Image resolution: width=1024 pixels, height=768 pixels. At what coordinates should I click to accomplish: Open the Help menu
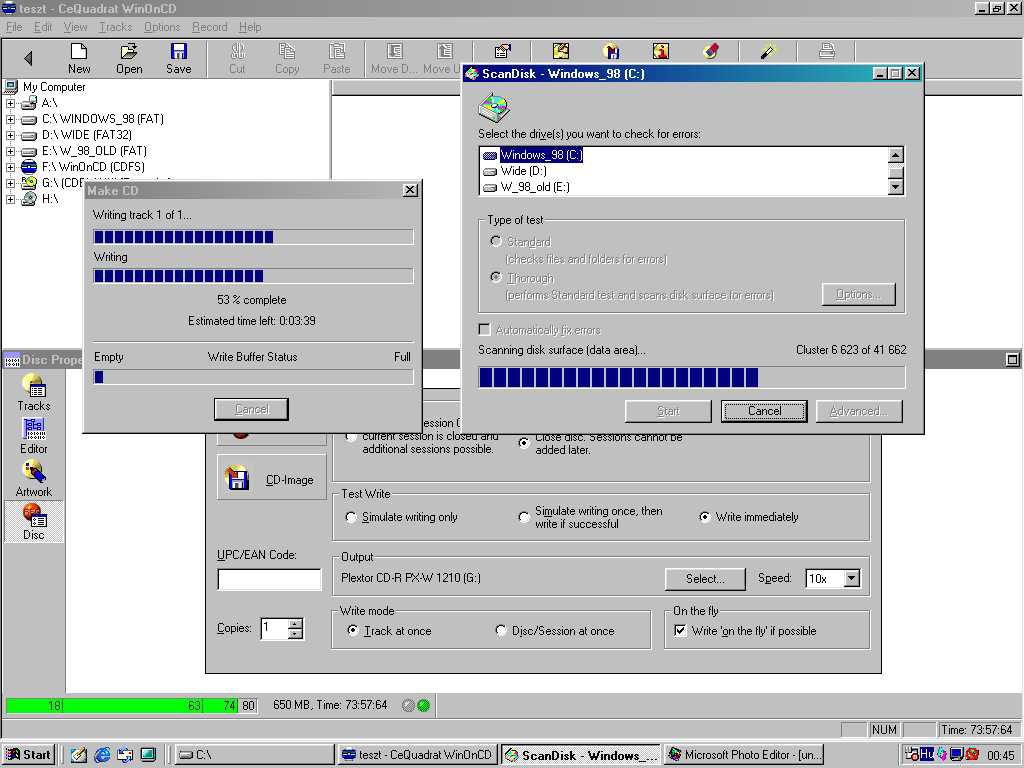250,27
